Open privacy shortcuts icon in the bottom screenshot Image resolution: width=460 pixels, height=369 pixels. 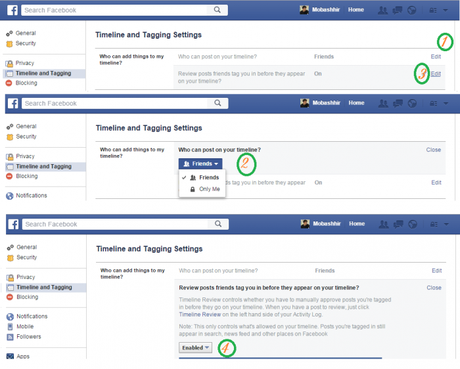(x=434, y=224)
